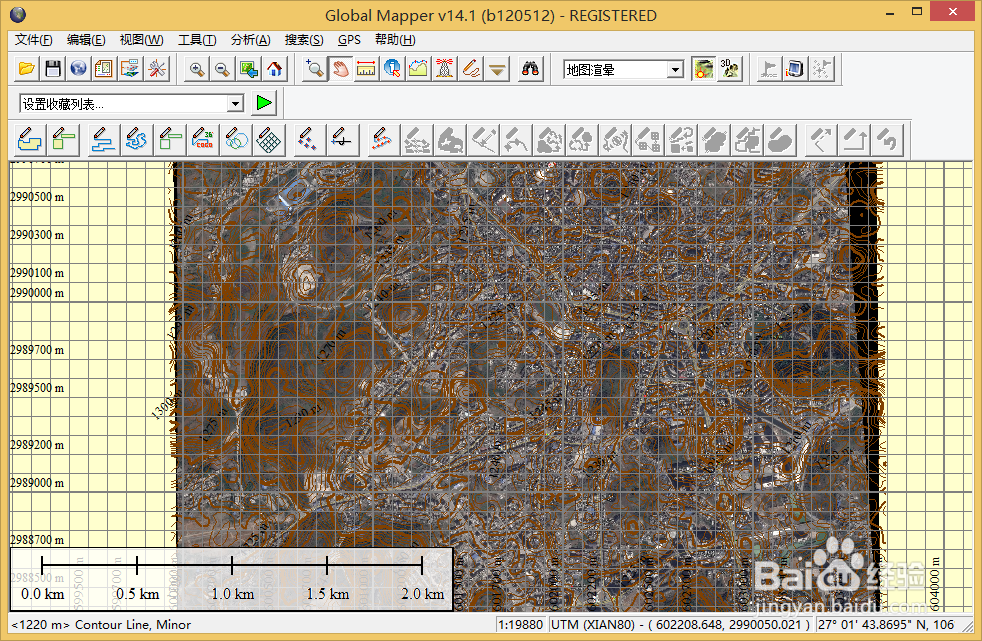Select create grid feature tool

click(269, 140)
